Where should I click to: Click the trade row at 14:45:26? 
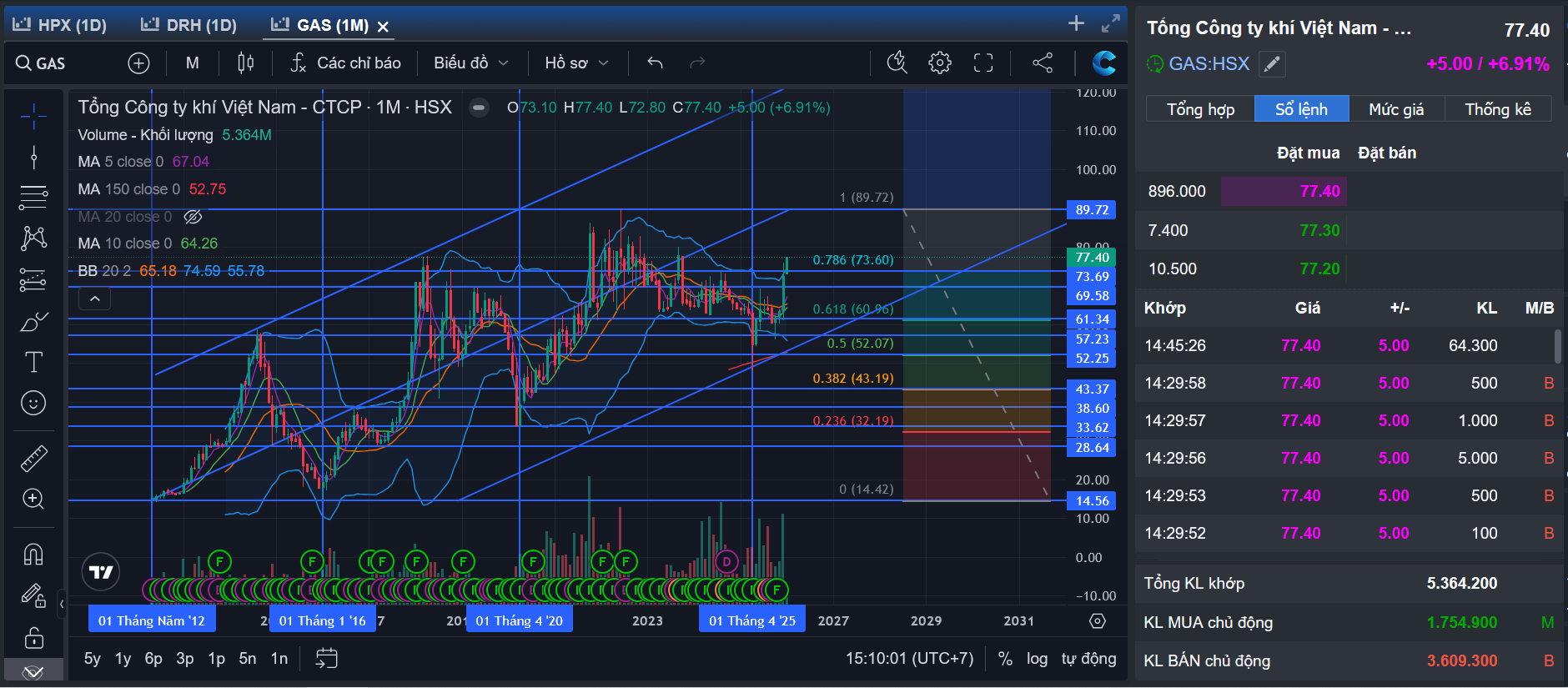tap(1349, 345)
